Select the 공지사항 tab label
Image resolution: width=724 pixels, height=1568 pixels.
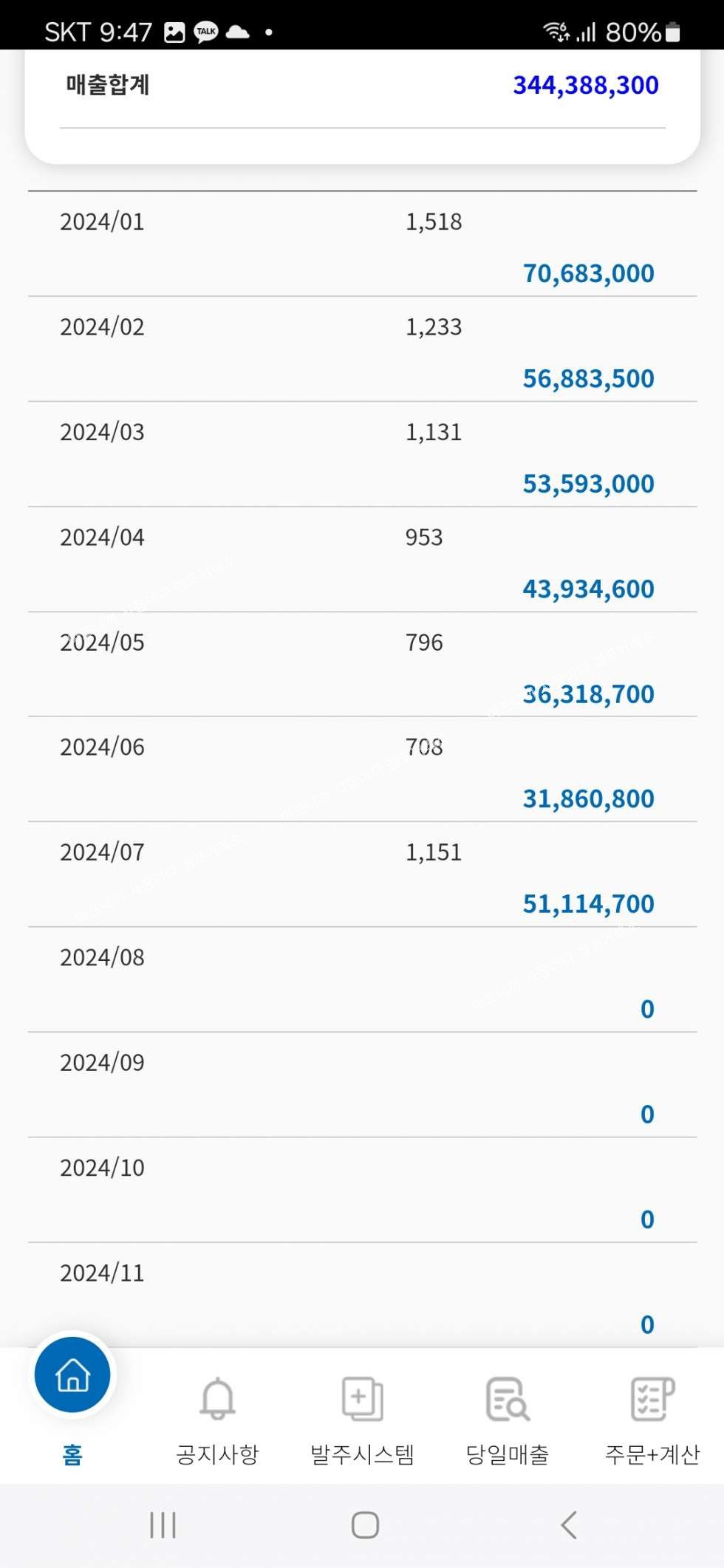(217, 1454)
